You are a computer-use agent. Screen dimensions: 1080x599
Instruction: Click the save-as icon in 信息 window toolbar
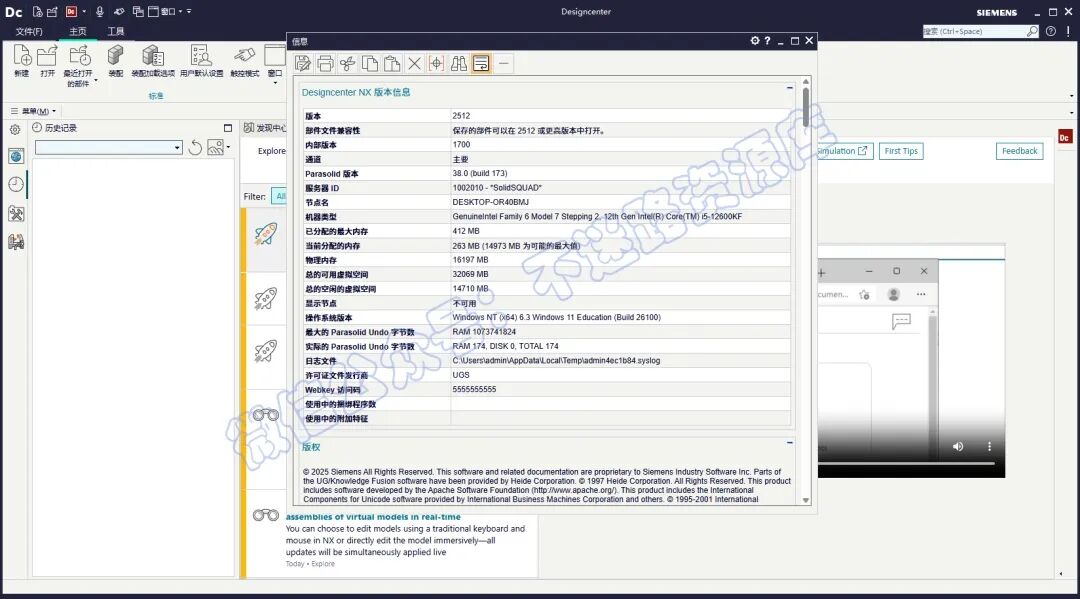302,64
